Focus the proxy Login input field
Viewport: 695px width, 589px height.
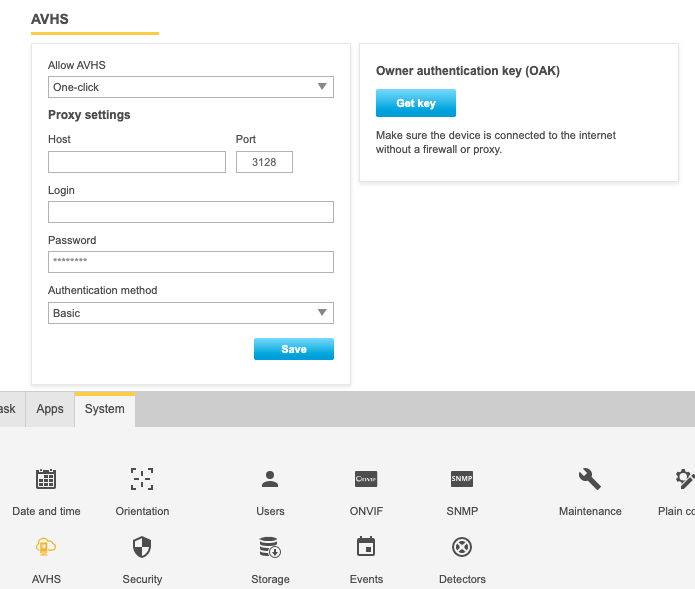click(191, 212)
